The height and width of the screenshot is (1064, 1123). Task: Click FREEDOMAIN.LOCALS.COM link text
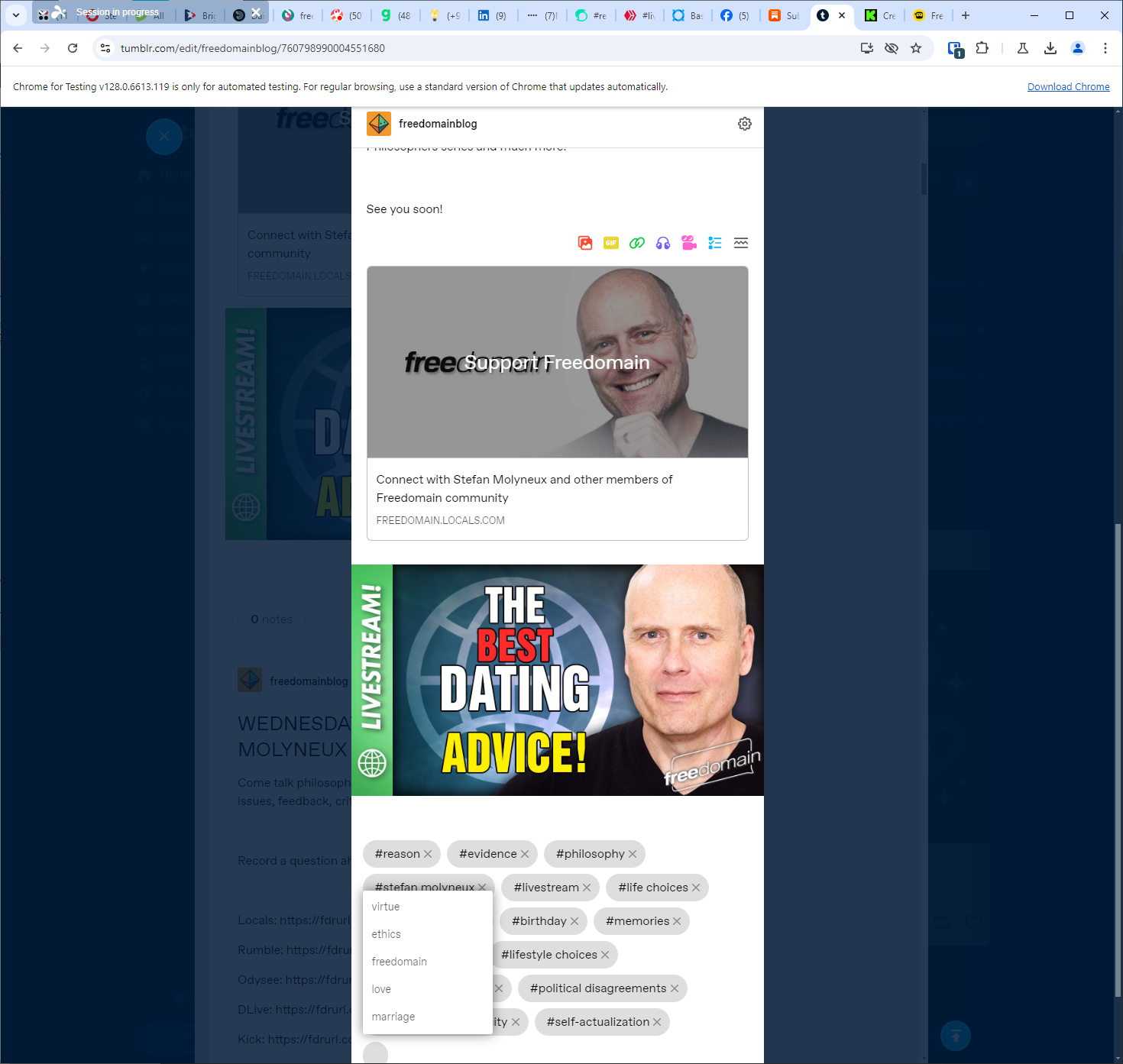pyautogui.click(x=441, y=520)
